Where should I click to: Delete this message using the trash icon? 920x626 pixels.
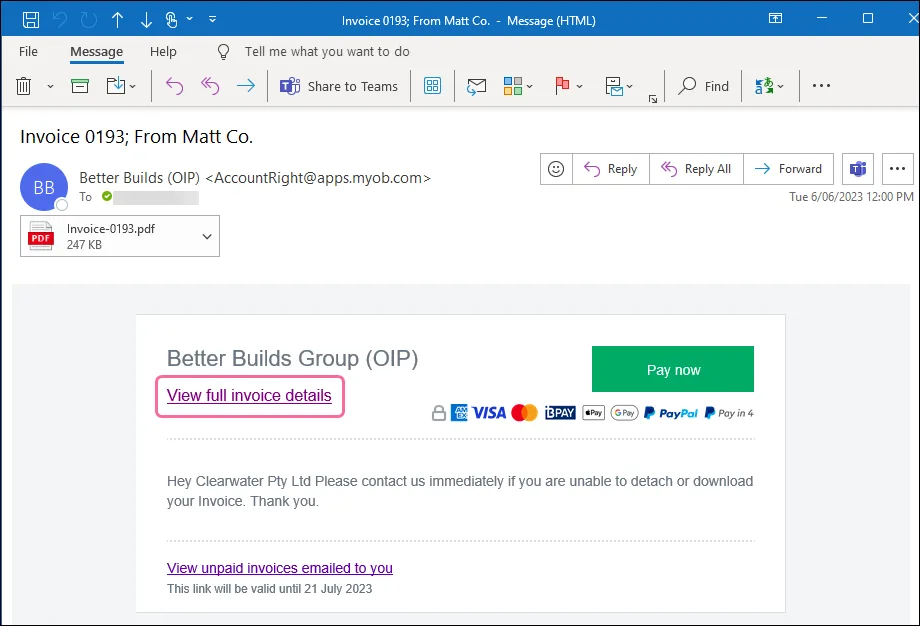[x=24, y=86]
